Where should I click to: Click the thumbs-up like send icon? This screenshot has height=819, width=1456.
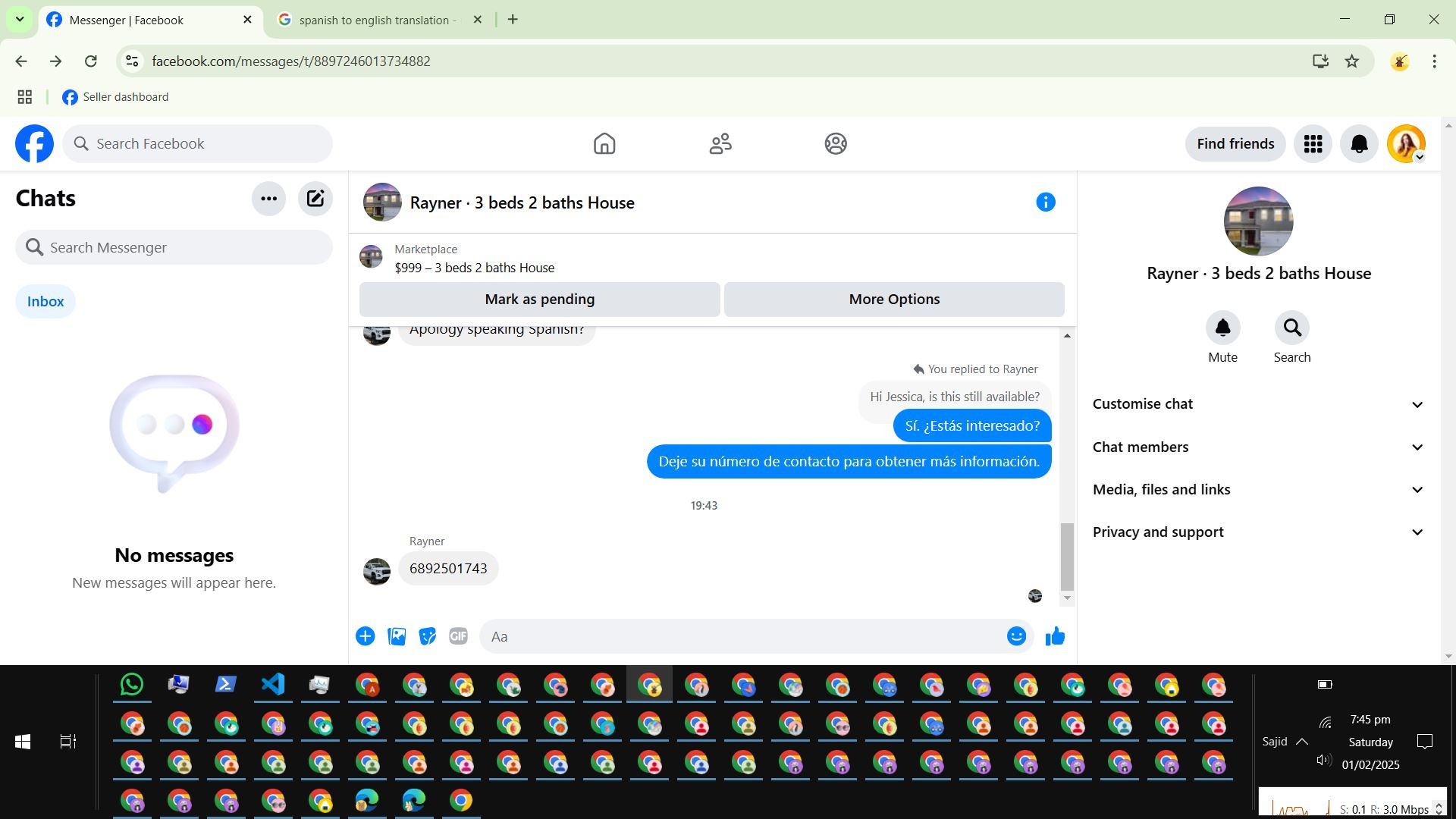pos(1055,636)
